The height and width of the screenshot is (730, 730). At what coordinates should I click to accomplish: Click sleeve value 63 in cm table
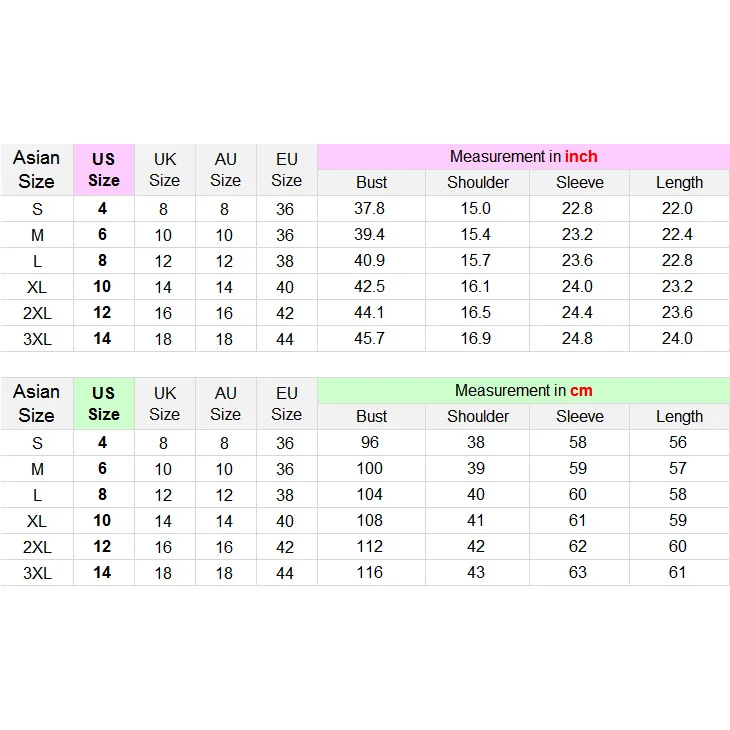579,572
